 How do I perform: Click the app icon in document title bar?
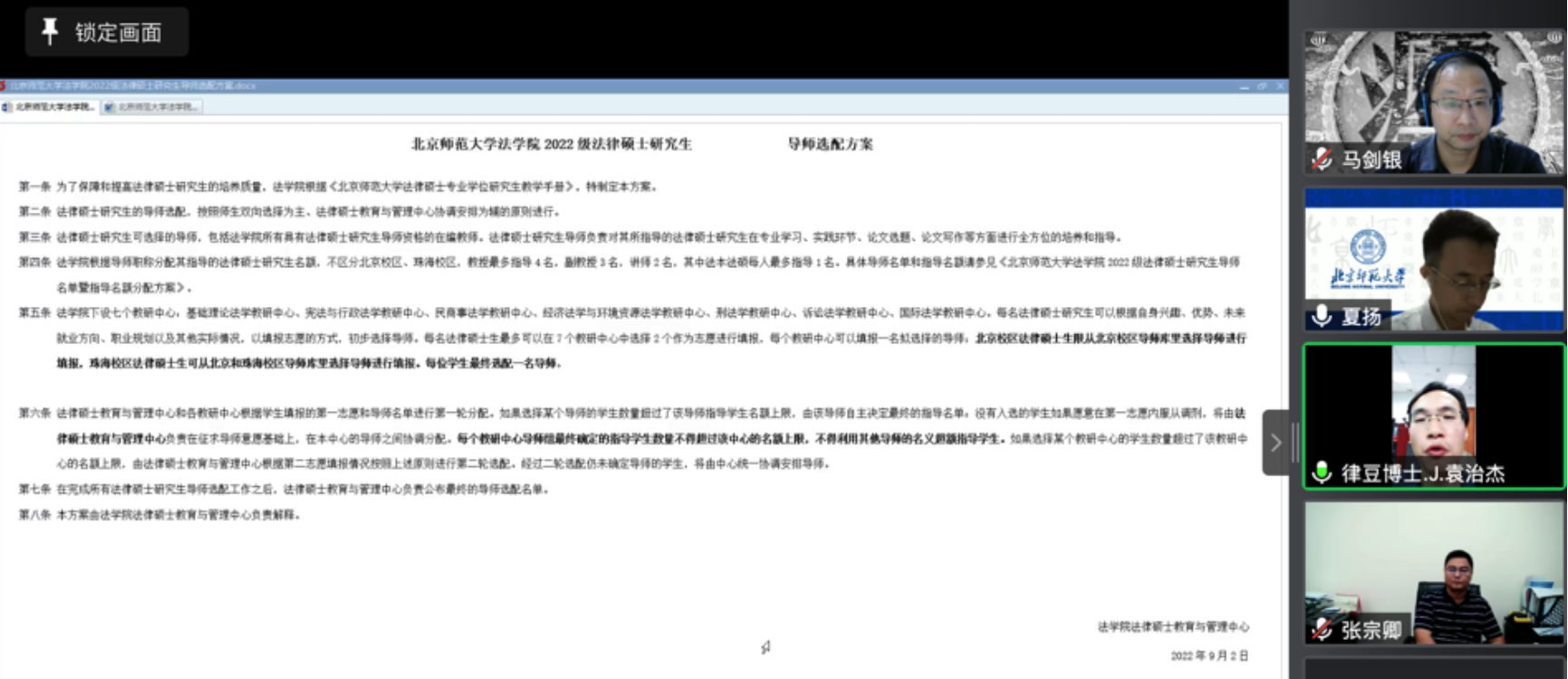pos(4,86)
